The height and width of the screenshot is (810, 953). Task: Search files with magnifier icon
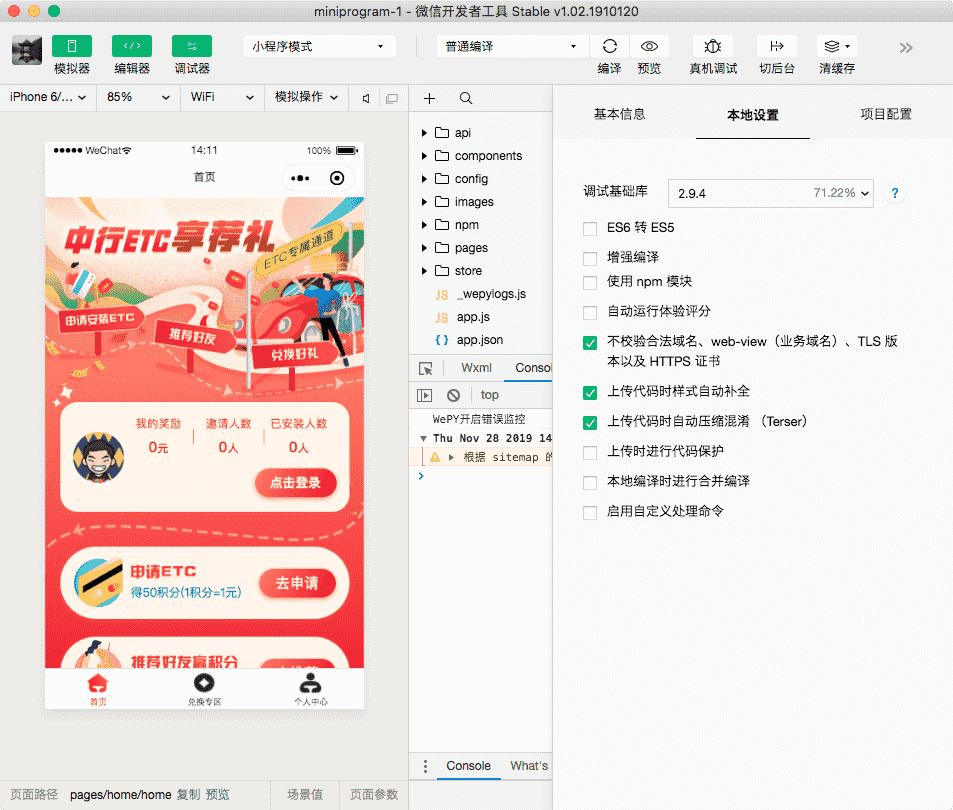click(466, 98)
